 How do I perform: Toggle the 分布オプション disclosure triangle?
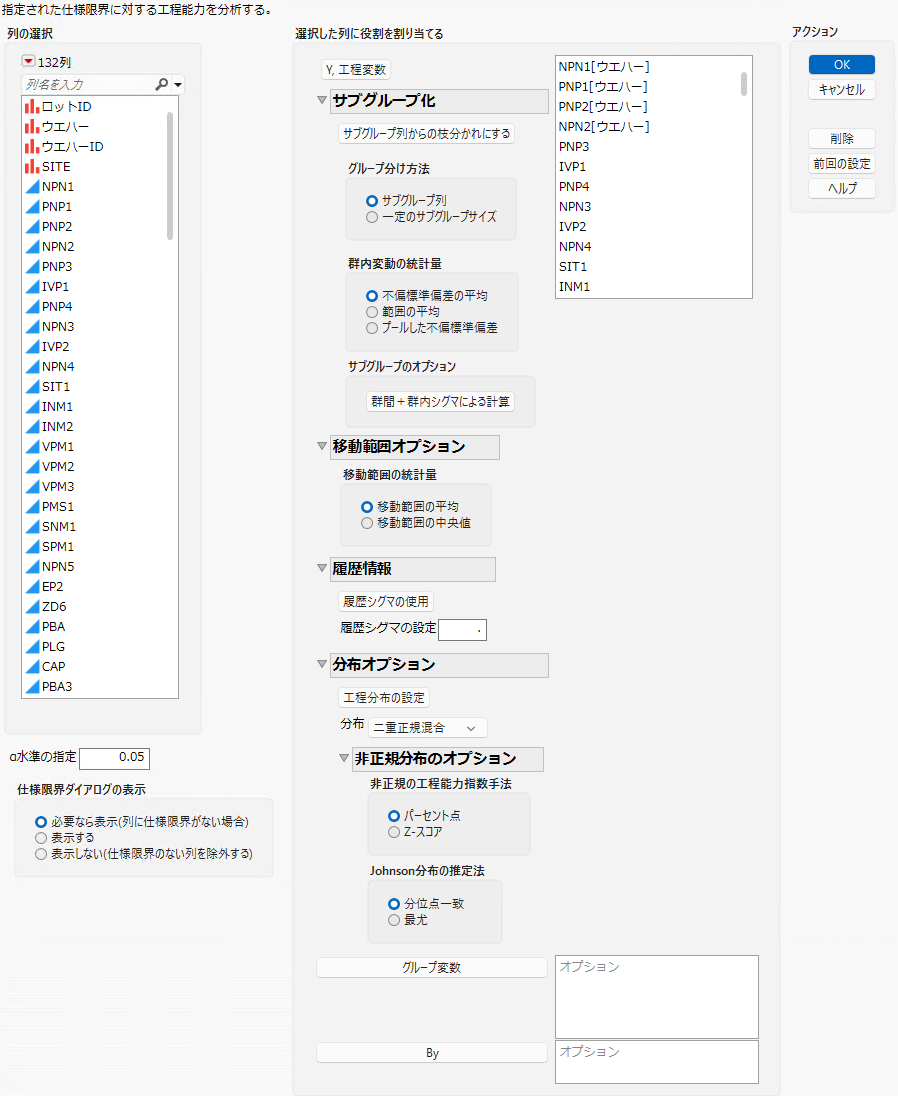tap(322, 664)
